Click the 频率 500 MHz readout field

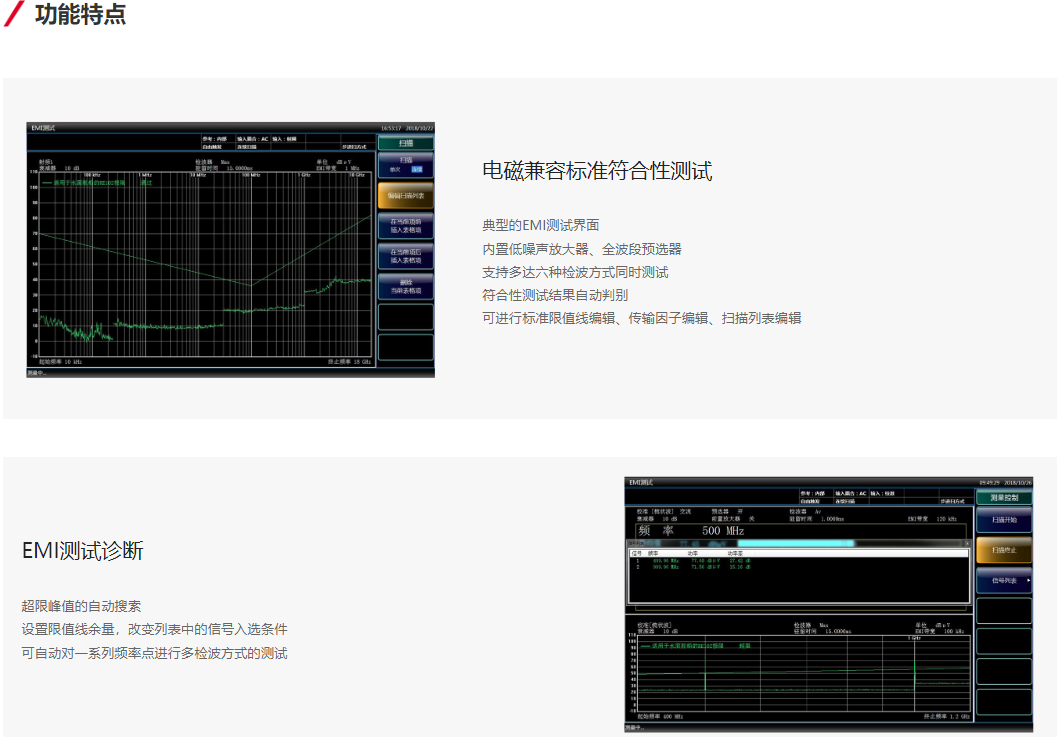(690, 531)
